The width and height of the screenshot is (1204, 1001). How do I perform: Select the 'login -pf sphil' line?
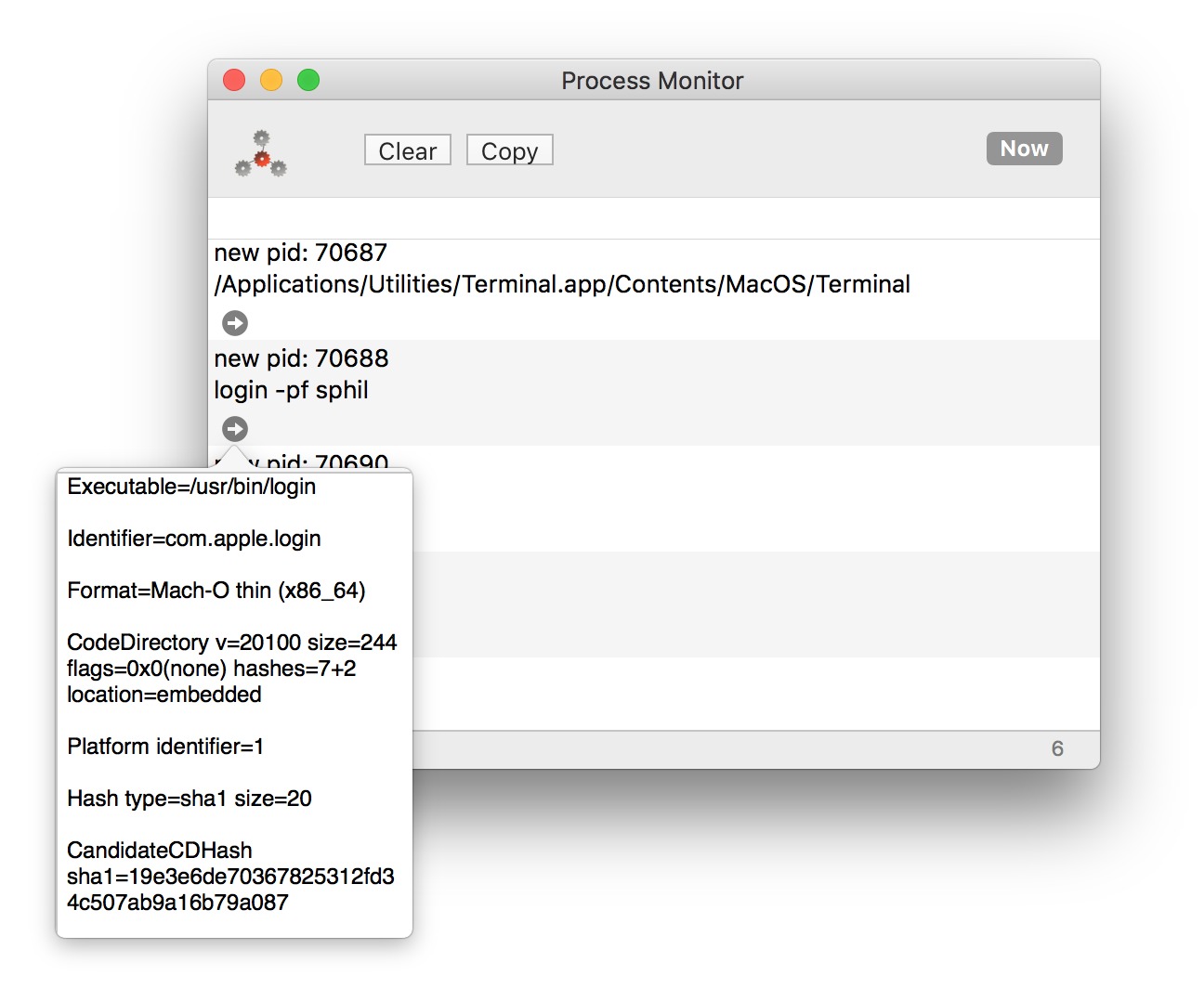pos(291,390)
